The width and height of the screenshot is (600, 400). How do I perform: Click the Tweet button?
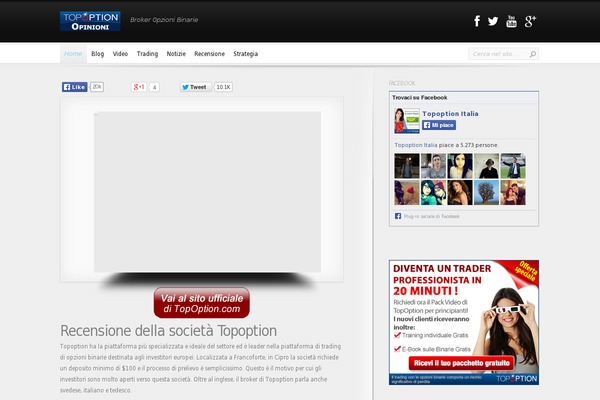point(195,87)
